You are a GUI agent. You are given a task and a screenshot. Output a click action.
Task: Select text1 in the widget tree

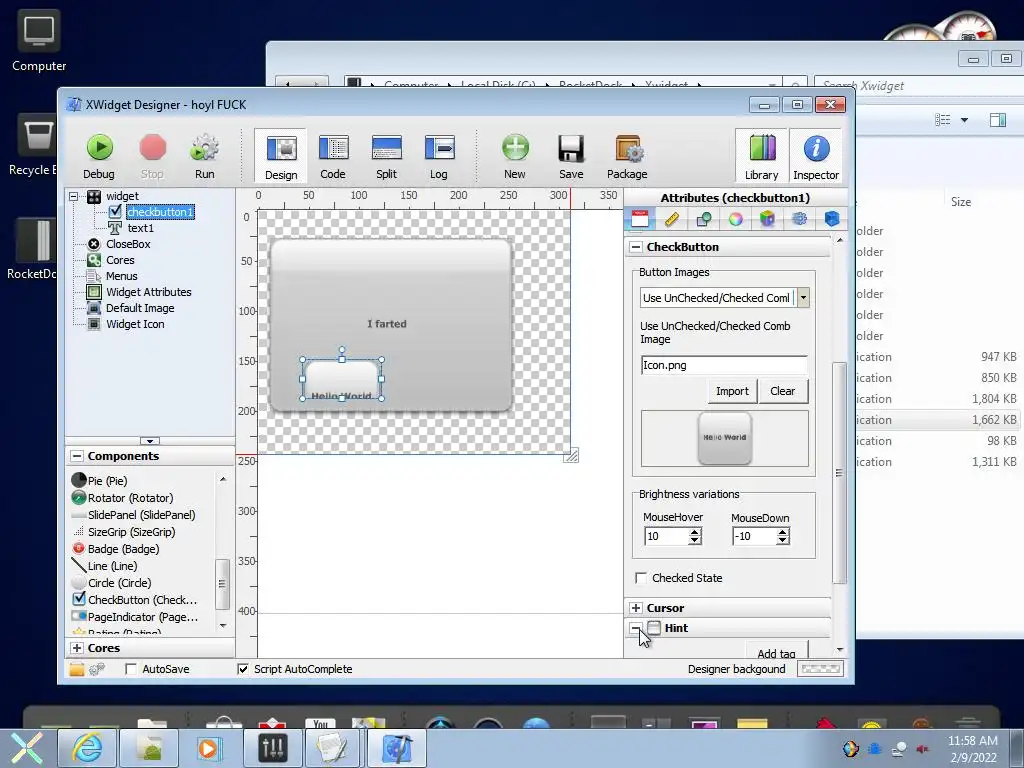click(140, 228)
